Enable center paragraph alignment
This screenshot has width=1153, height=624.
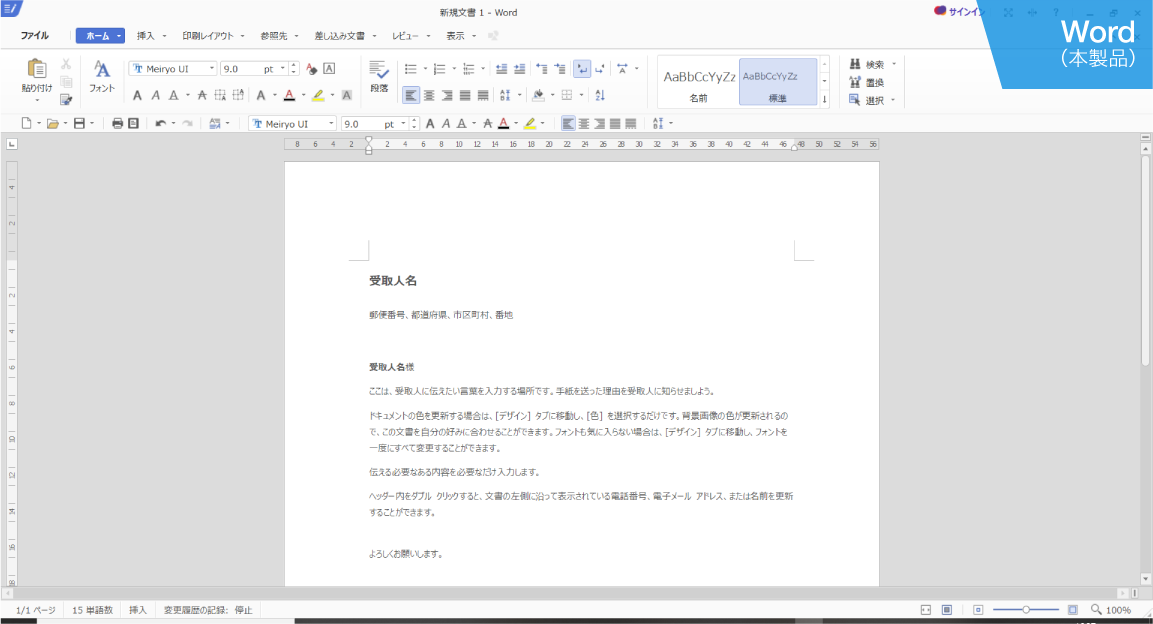tap(430, 95)
